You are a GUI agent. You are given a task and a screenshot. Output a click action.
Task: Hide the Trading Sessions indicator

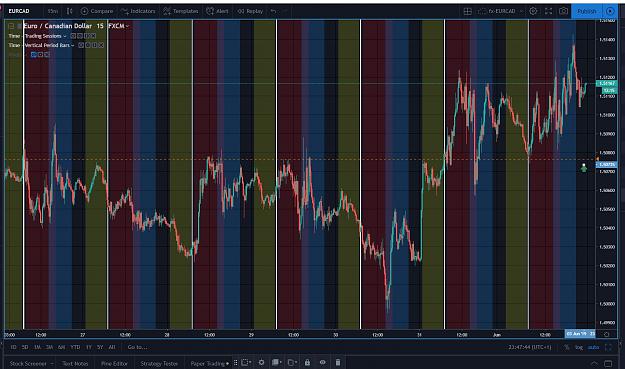(73, 36)
